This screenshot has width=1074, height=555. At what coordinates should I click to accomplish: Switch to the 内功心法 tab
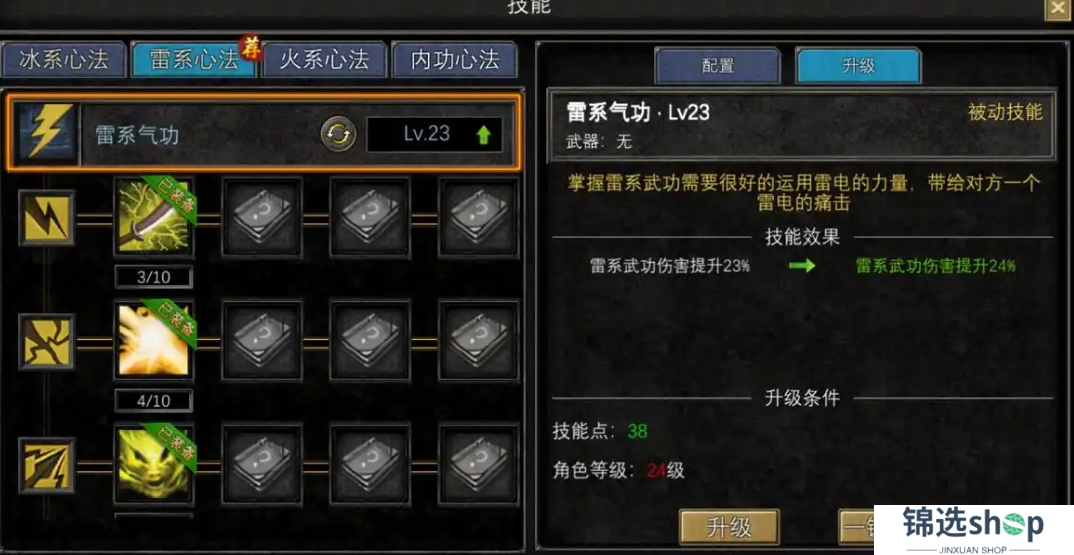454,60
